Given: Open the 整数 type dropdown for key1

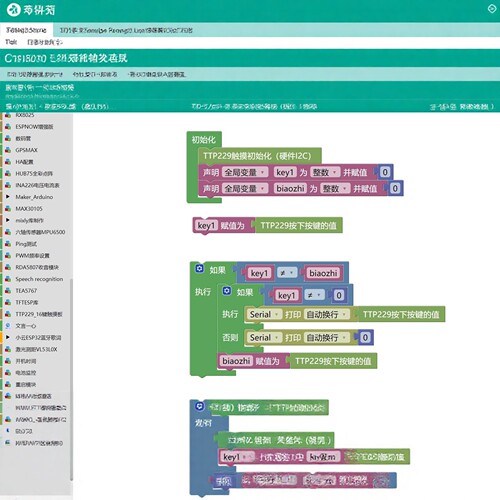Looking at the screenshot, I should pos(325,172).
